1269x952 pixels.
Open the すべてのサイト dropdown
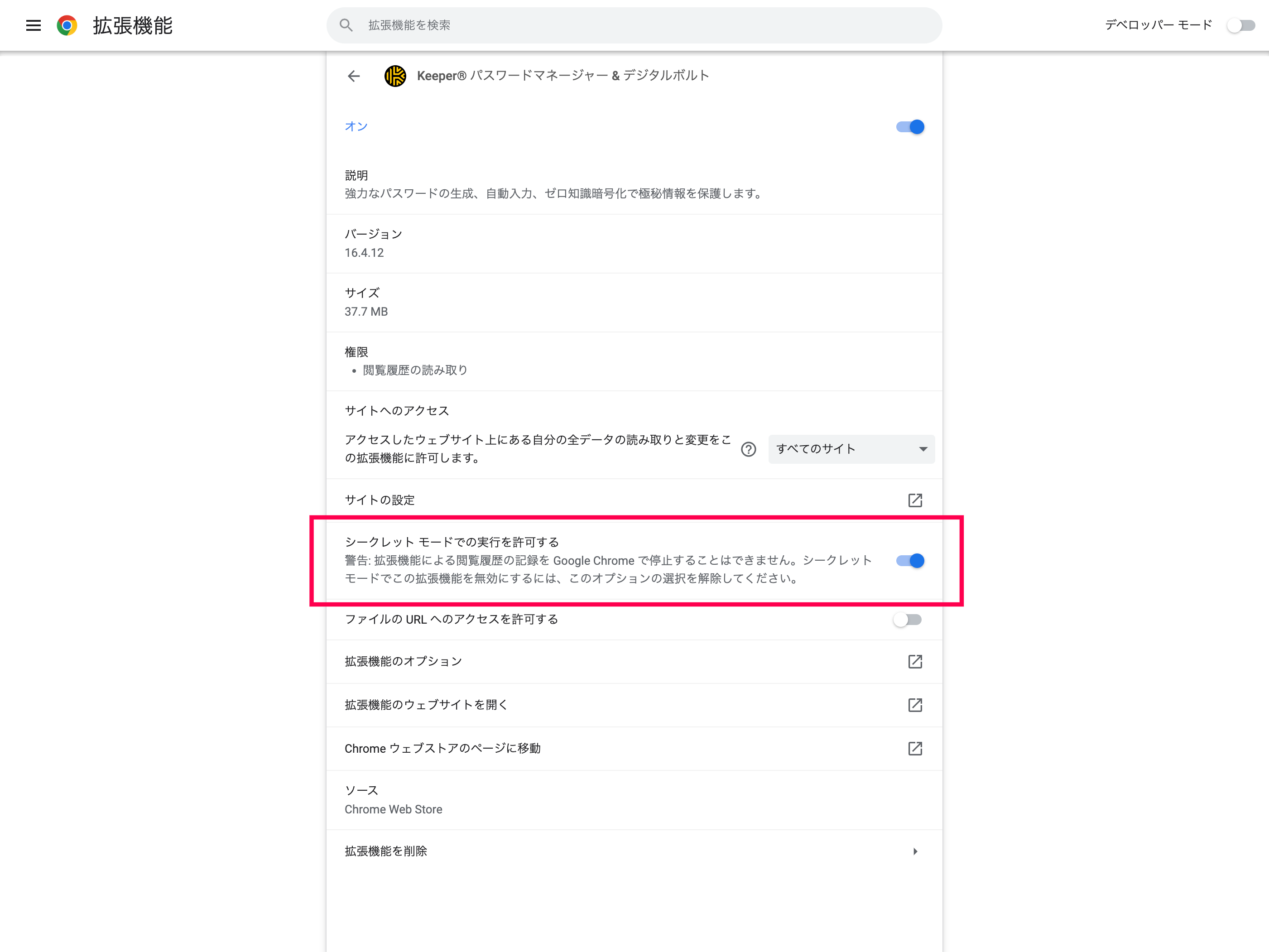851,449
